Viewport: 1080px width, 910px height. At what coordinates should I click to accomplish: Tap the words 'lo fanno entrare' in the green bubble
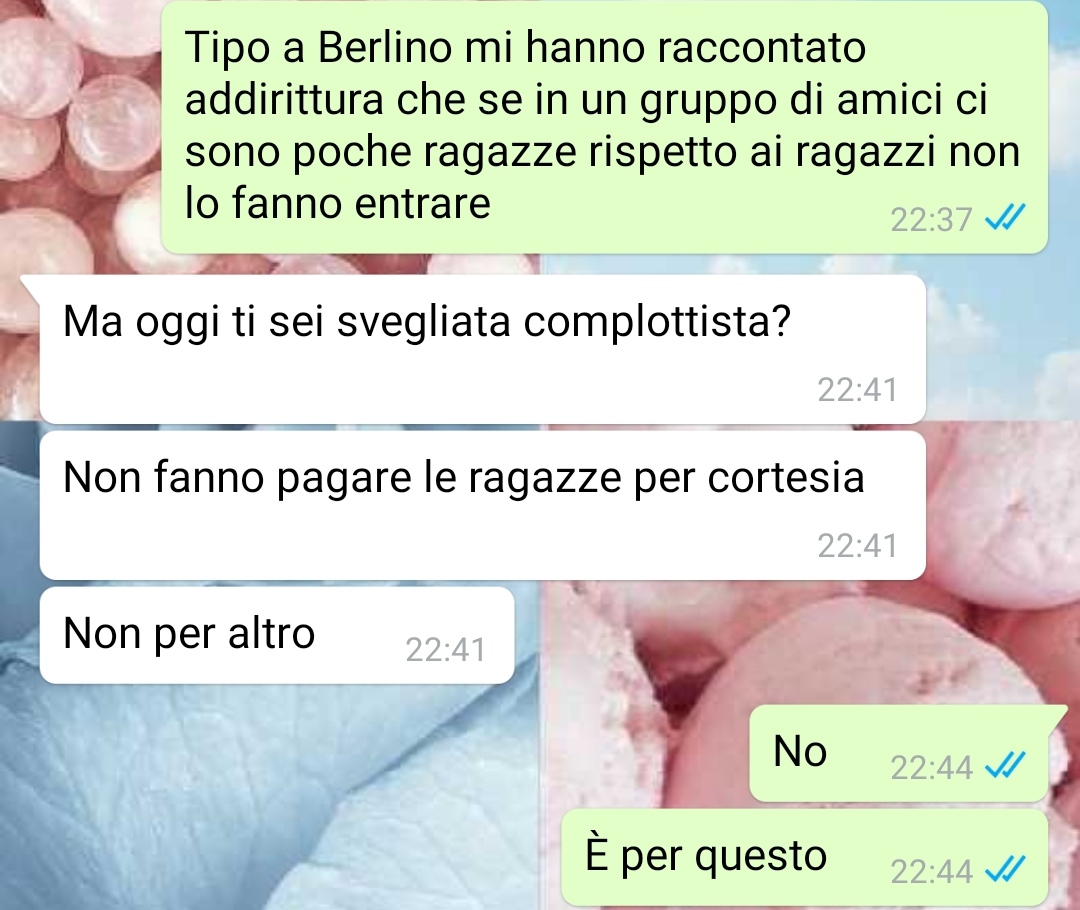338,203
